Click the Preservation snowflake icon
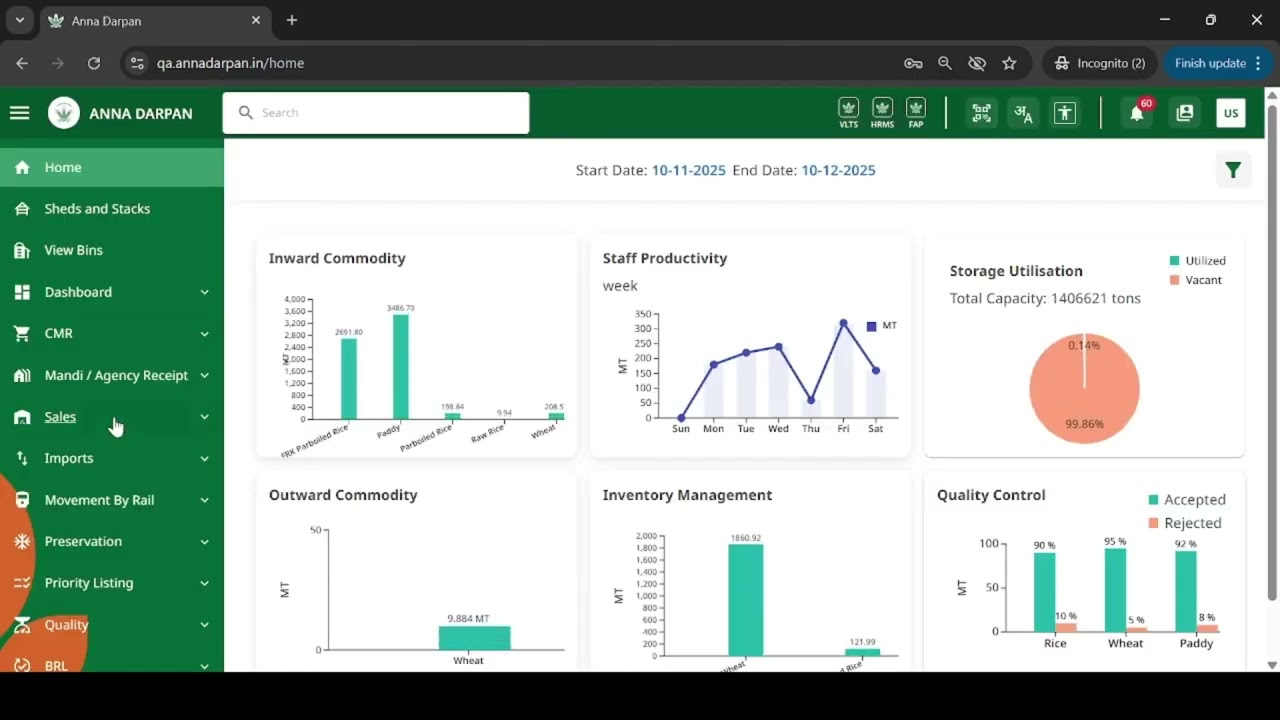The width and height of the screenshot is (1280, 720). (22, 541)
